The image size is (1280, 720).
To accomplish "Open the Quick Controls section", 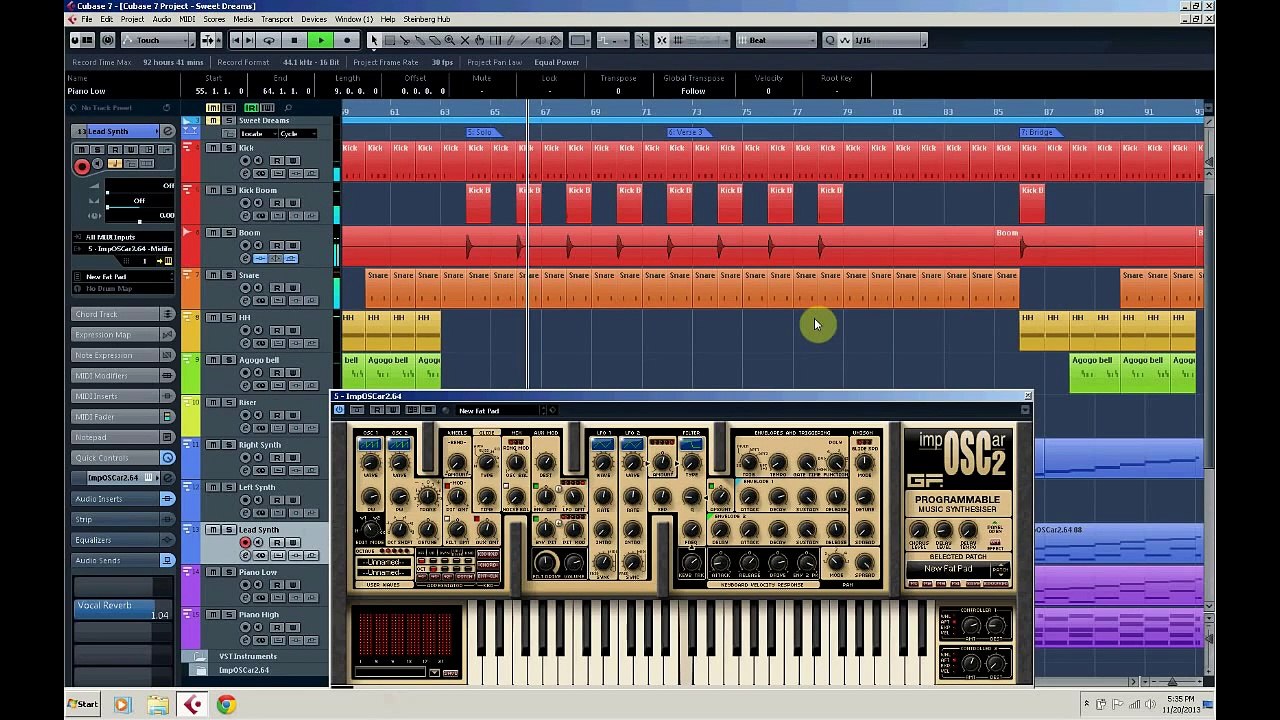I will [123, 458].
